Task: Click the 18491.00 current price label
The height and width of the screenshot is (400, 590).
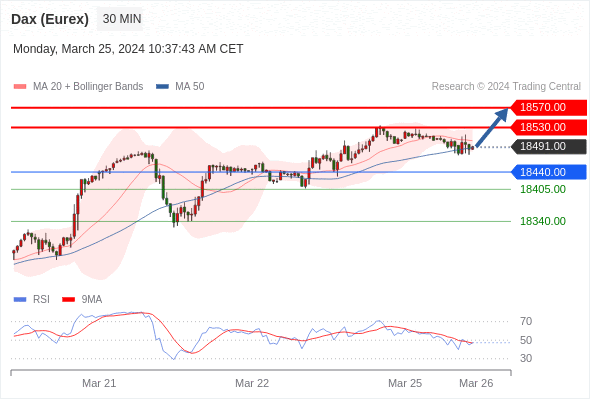Action: tap(549, 146)
